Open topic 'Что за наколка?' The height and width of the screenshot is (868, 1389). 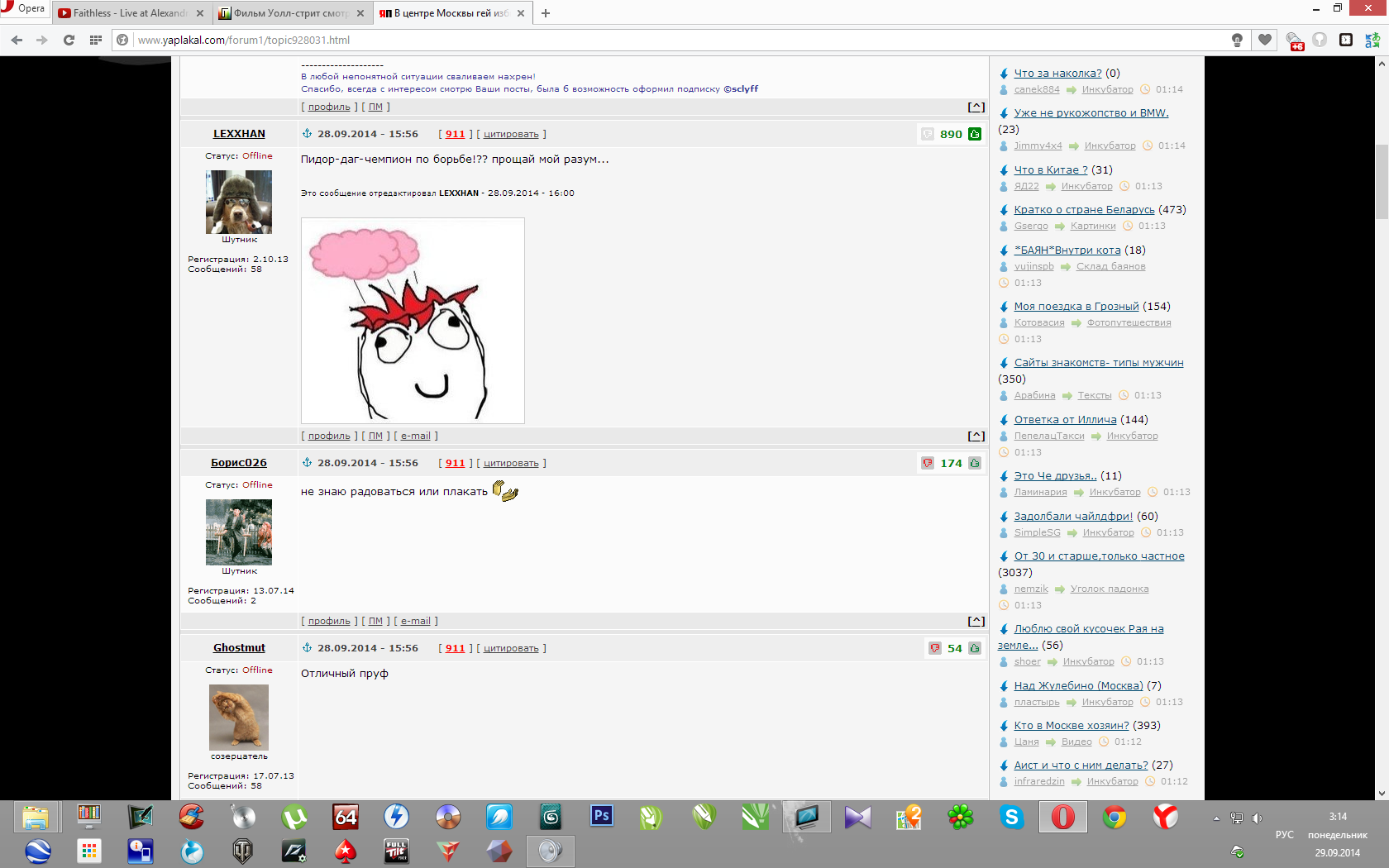1057,74
